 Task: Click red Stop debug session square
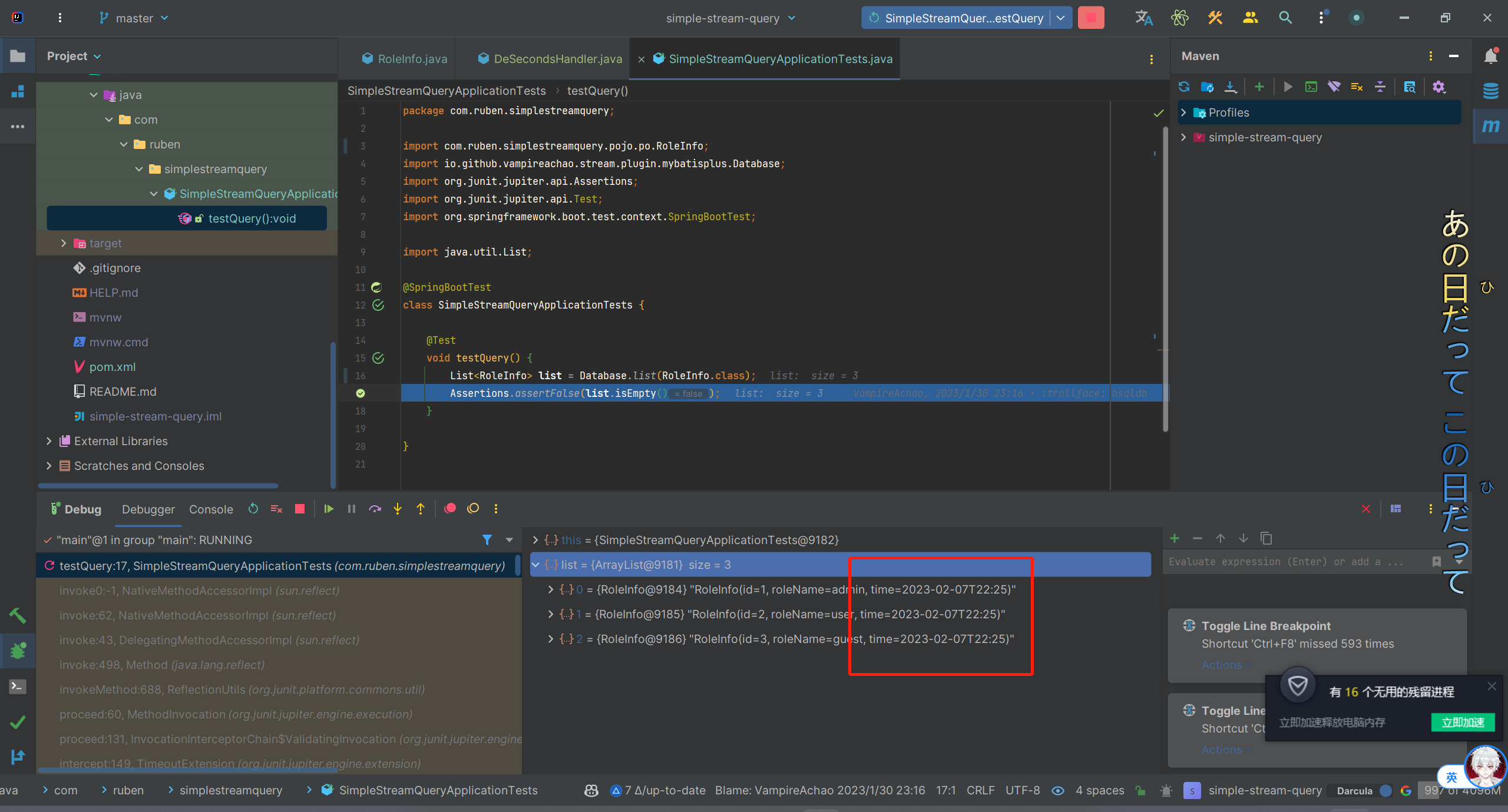click(300, 509)
